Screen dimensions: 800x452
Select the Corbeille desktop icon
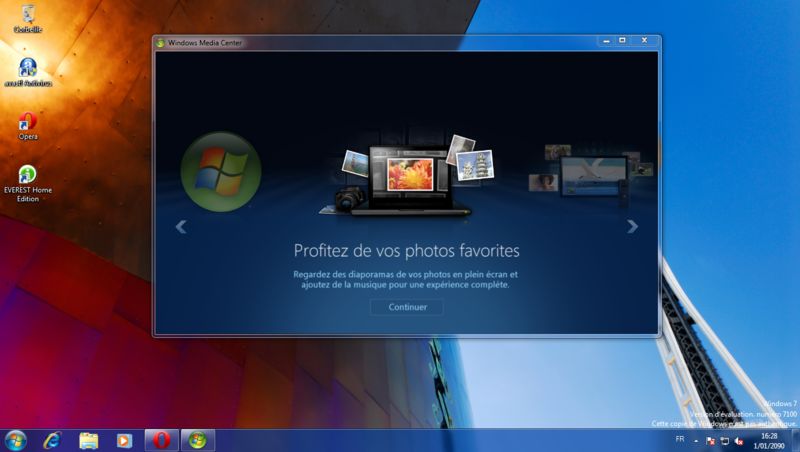(28, 19)
